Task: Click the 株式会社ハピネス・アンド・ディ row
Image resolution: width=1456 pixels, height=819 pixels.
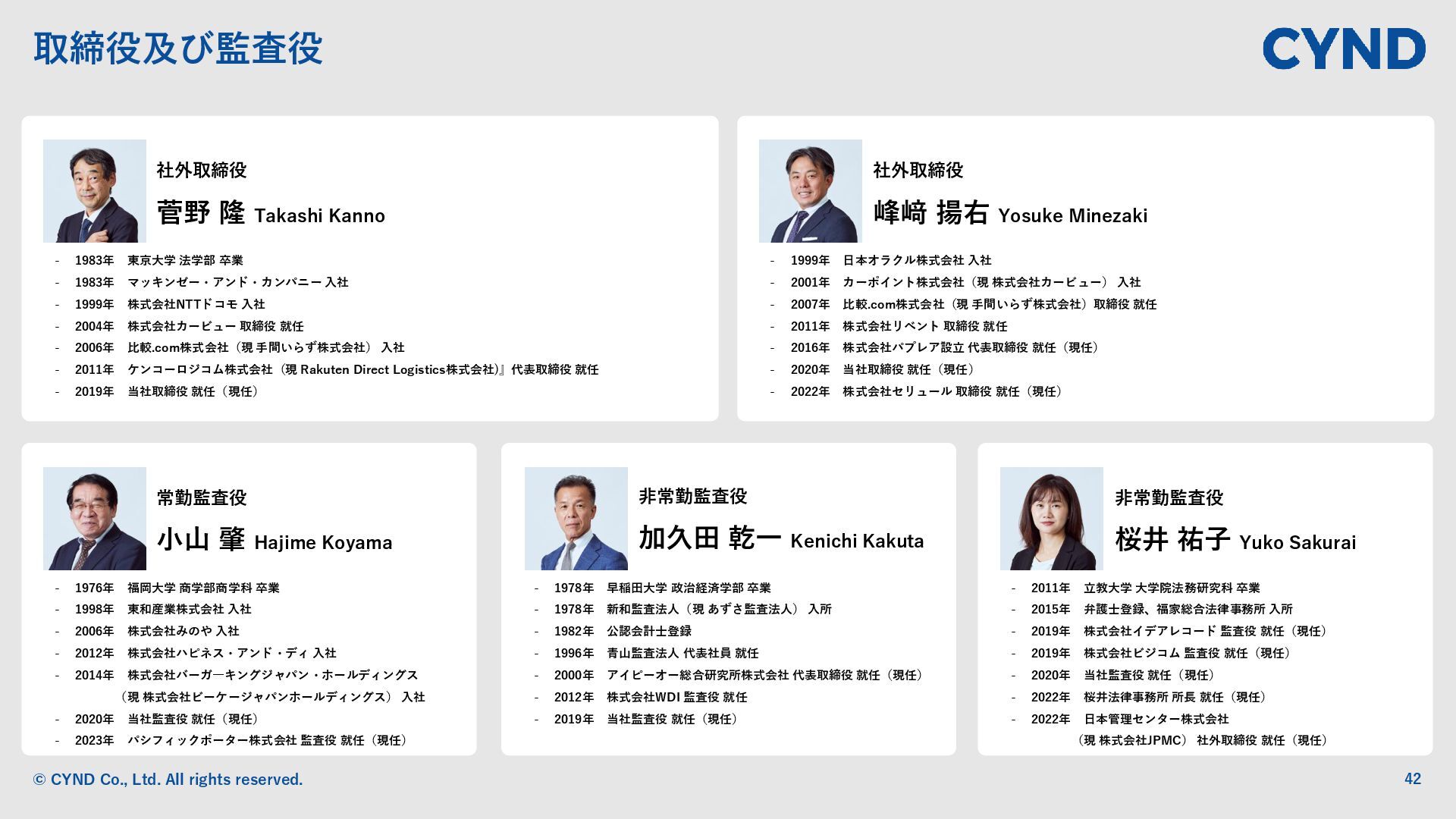Action: (x=196, y=653)
